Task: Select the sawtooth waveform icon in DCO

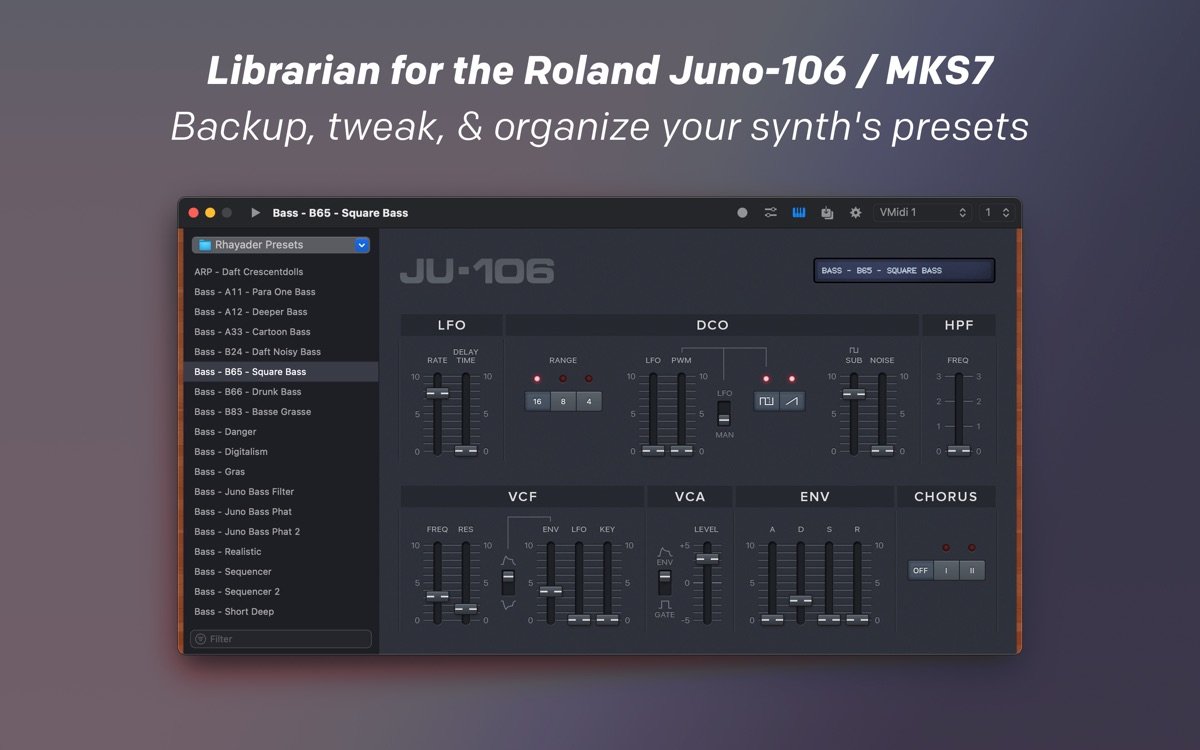Action: pyautogui.click(x=792, y=400)
